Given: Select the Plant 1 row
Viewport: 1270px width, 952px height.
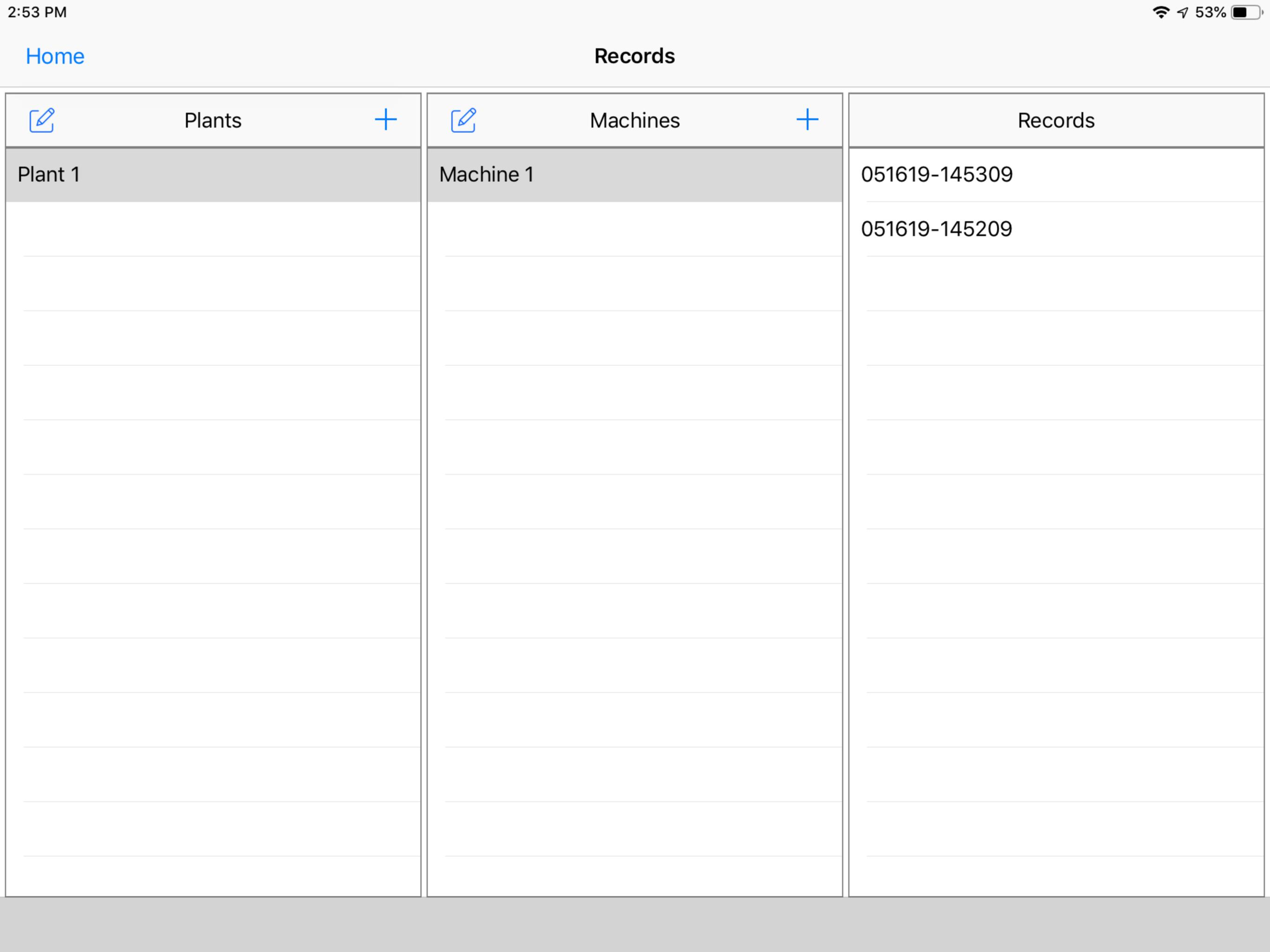Looking at the screenshot, I should (213, 175).
